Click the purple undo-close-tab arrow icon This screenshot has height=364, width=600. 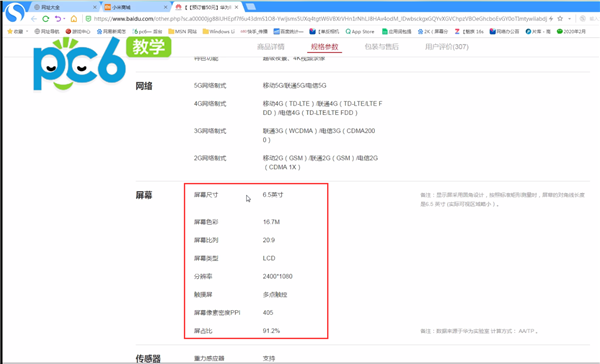[57, 19]
